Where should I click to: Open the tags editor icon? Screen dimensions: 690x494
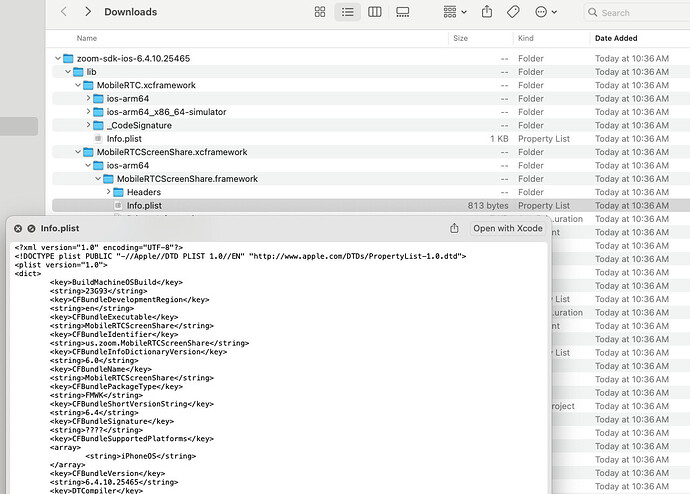[x=513, y=12]
